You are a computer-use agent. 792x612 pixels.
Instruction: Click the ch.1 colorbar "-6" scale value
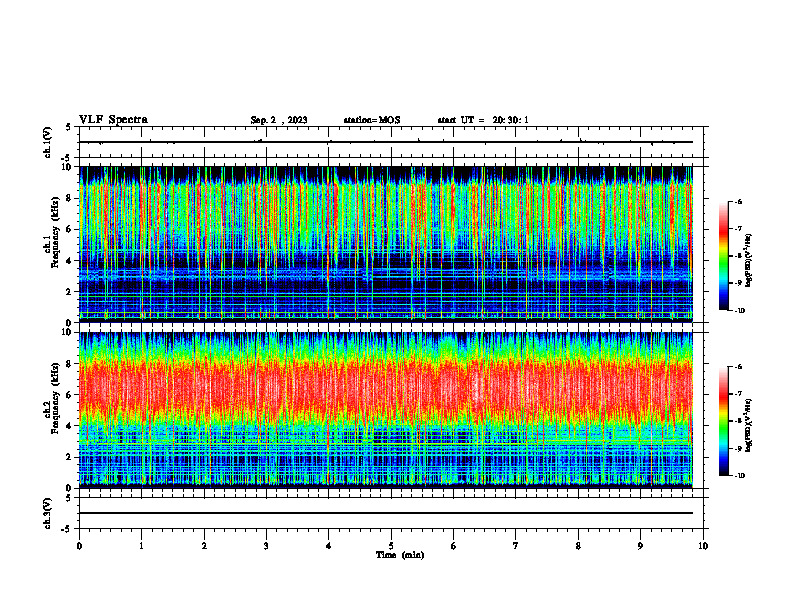(x=738, y=201)
